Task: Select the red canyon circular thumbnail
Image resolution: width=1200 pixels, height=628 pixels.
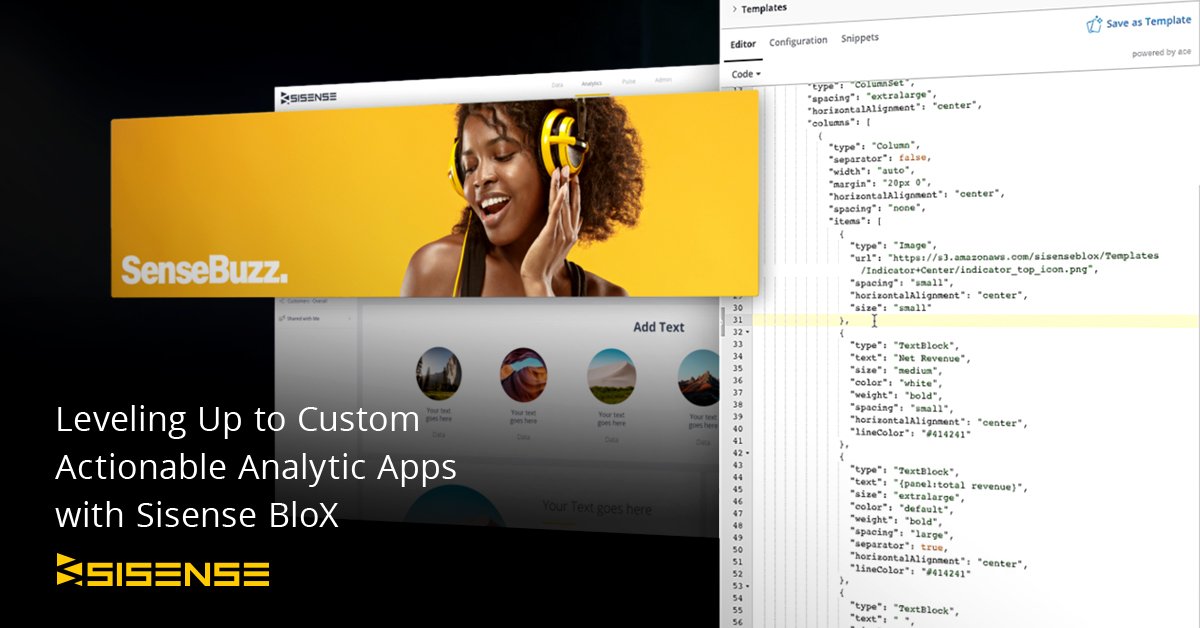Action: point(523,375)
